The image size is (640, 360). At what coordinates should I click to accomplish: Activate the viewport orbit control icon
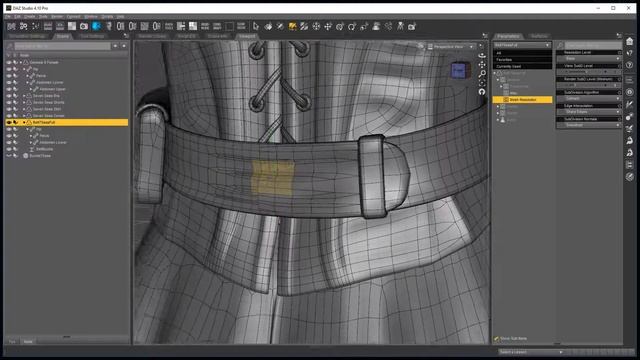482,55
